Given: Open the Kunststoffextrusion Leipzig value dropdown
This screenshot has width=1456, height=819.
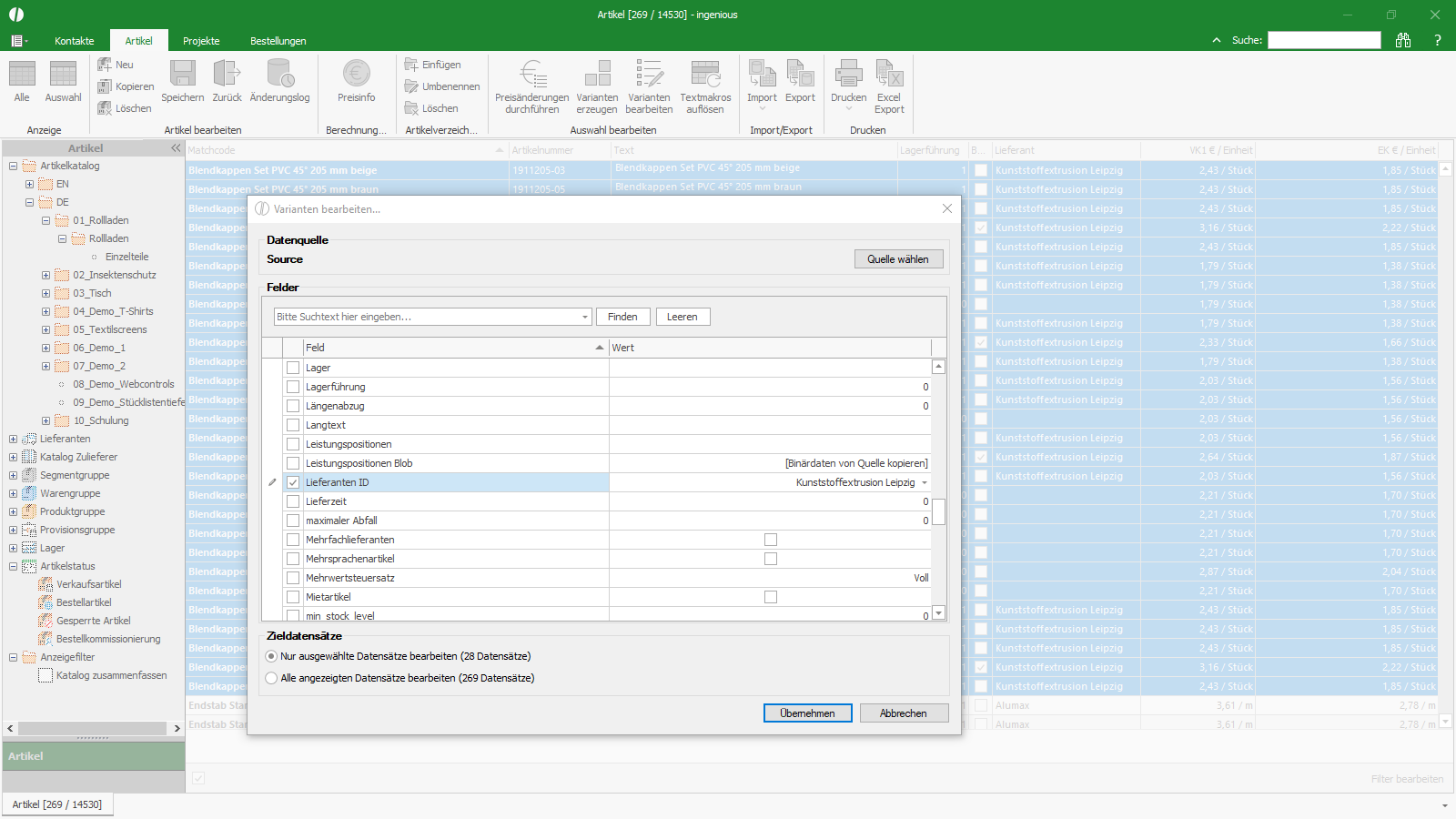Looking at the screenshot, I should 925,482.
